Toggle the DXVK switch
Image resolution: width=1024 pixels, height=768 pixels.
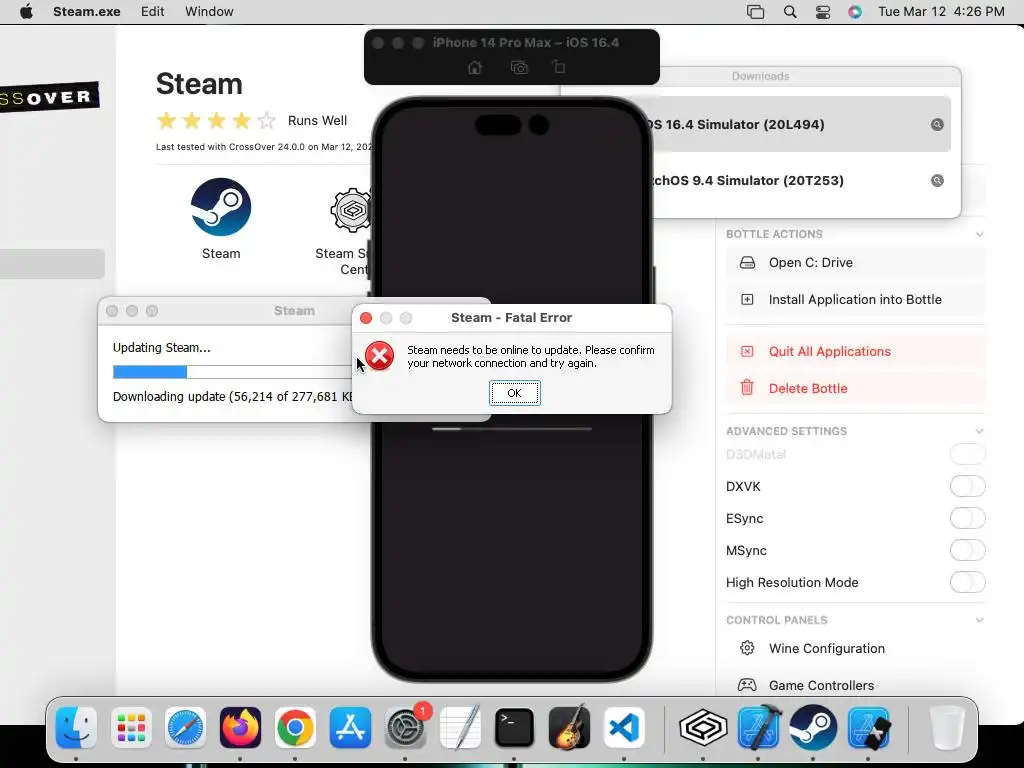click(x=967, y=486)
